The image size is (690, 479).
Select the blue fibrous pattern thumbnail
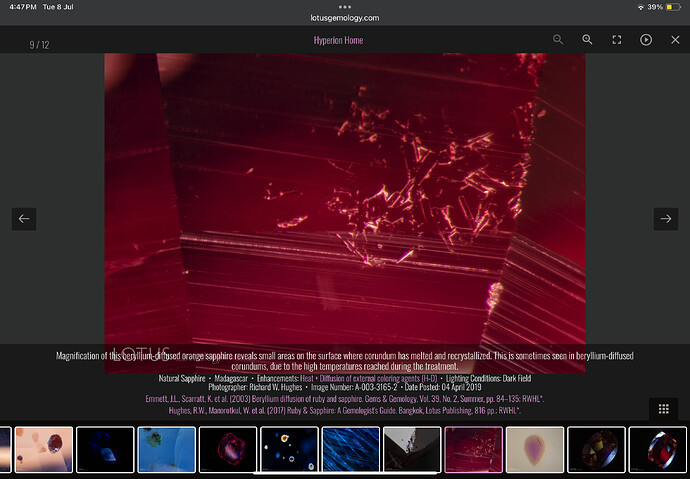pos(351,450)
